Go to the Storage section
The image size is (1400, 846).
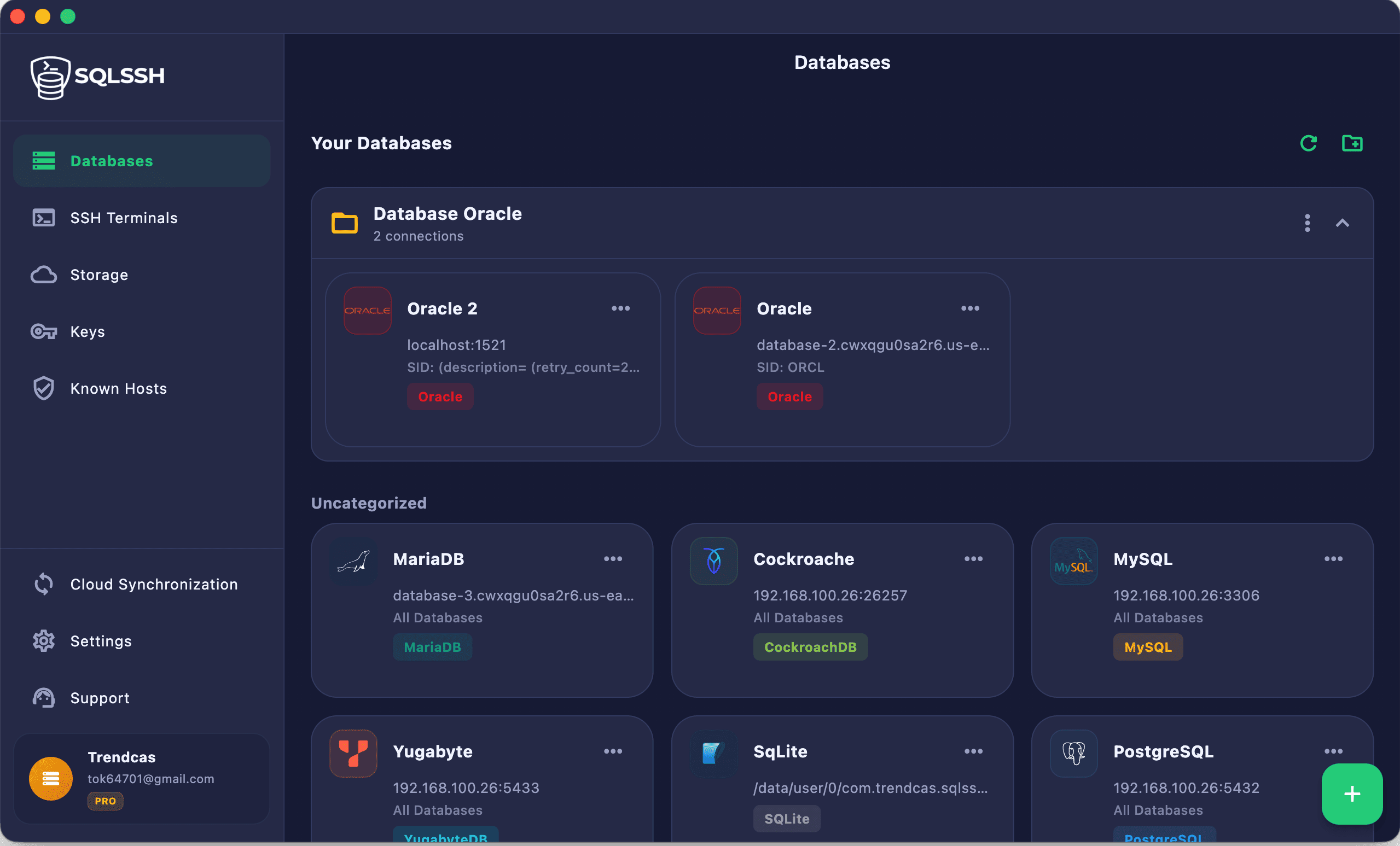(142, 275)
